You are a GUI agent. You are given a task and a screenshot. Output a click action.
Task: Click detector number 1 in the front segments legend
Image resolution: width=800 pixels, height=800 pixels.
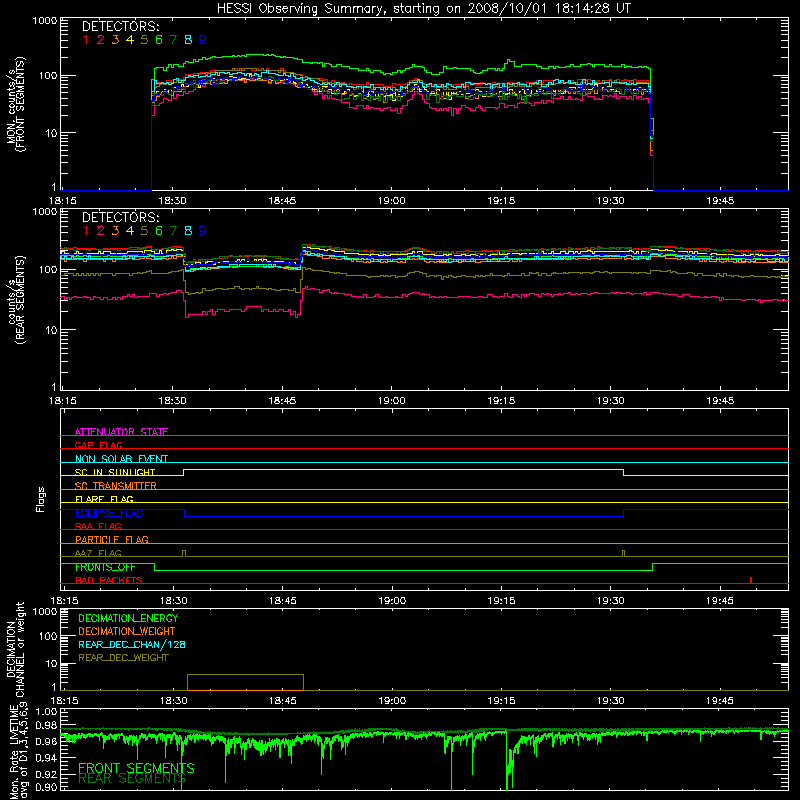coord(86,40)
